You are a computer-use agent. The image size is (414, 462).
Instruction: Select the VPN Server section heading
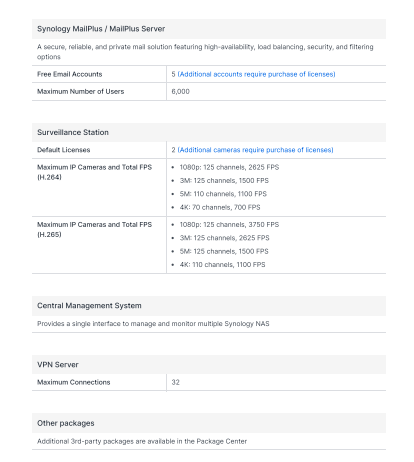(x=58, y=364)
